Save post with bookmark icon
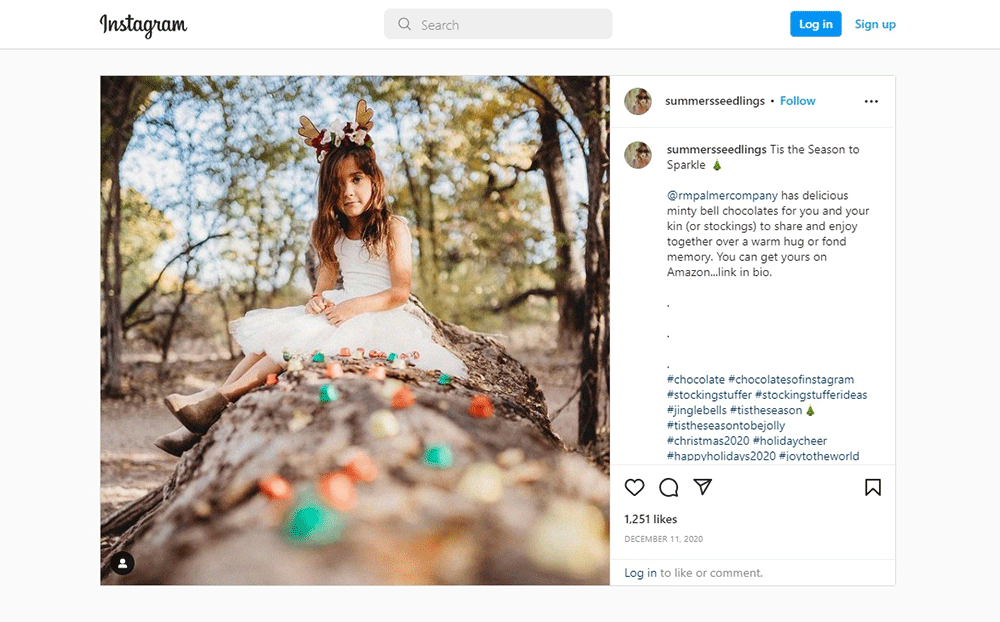The height and width of the screenshot is (622, 1000). (873, 487)
